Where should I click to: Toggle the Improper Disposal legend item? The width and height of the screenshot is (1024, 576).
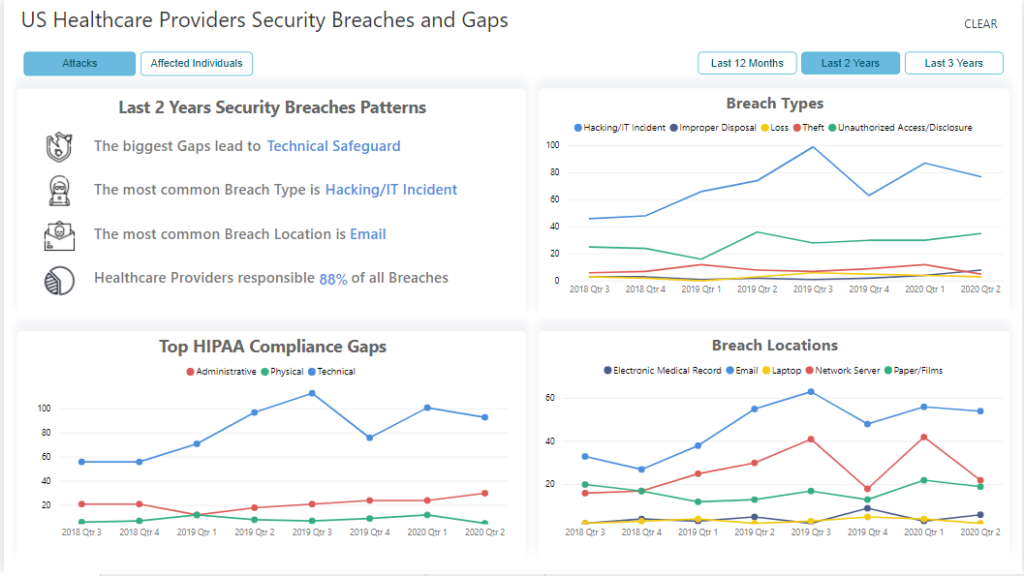[x=713, y=128]
